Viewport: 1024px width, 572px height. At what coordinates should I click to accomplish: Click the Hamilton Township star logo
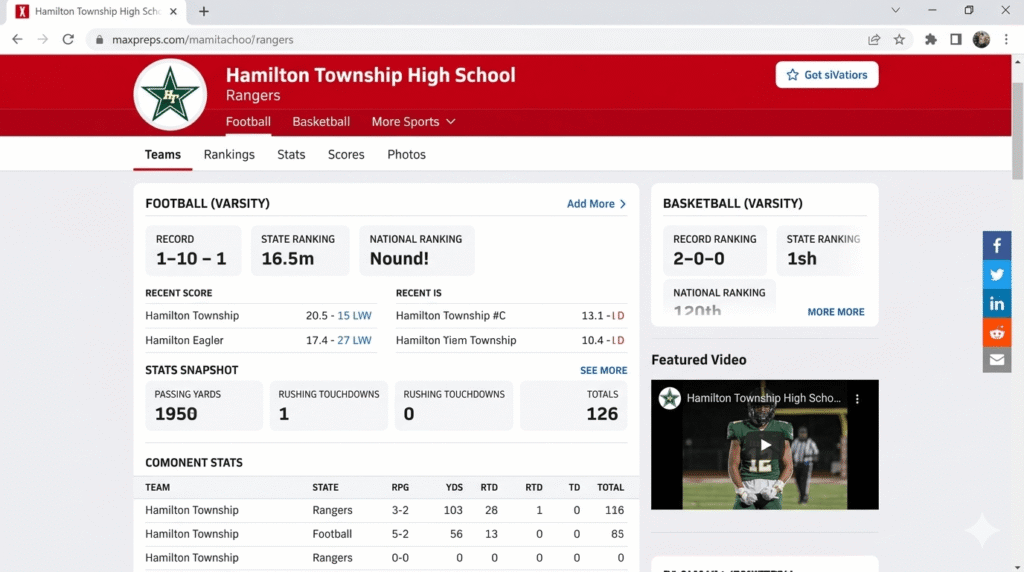(170, 95)
